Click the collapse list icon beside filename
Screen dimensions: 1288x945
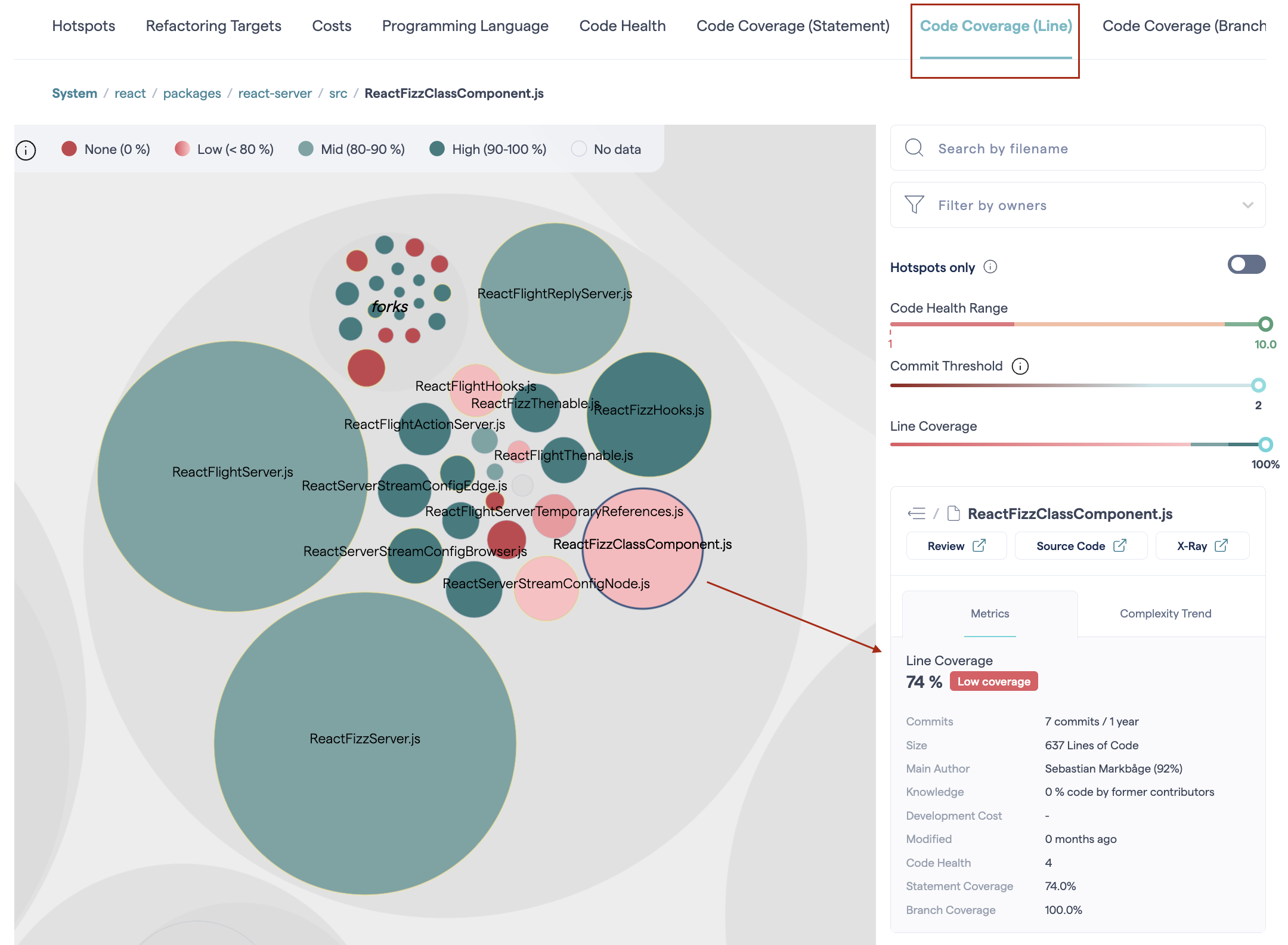point(917,513)
